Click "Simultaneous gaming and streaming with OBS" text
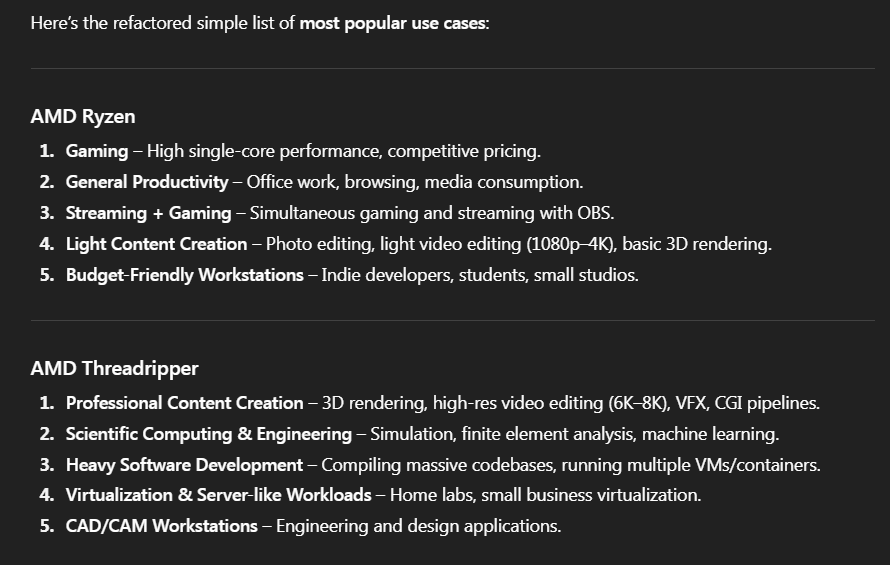The width and height of the screenshot is (890, 565). point(431,213)
